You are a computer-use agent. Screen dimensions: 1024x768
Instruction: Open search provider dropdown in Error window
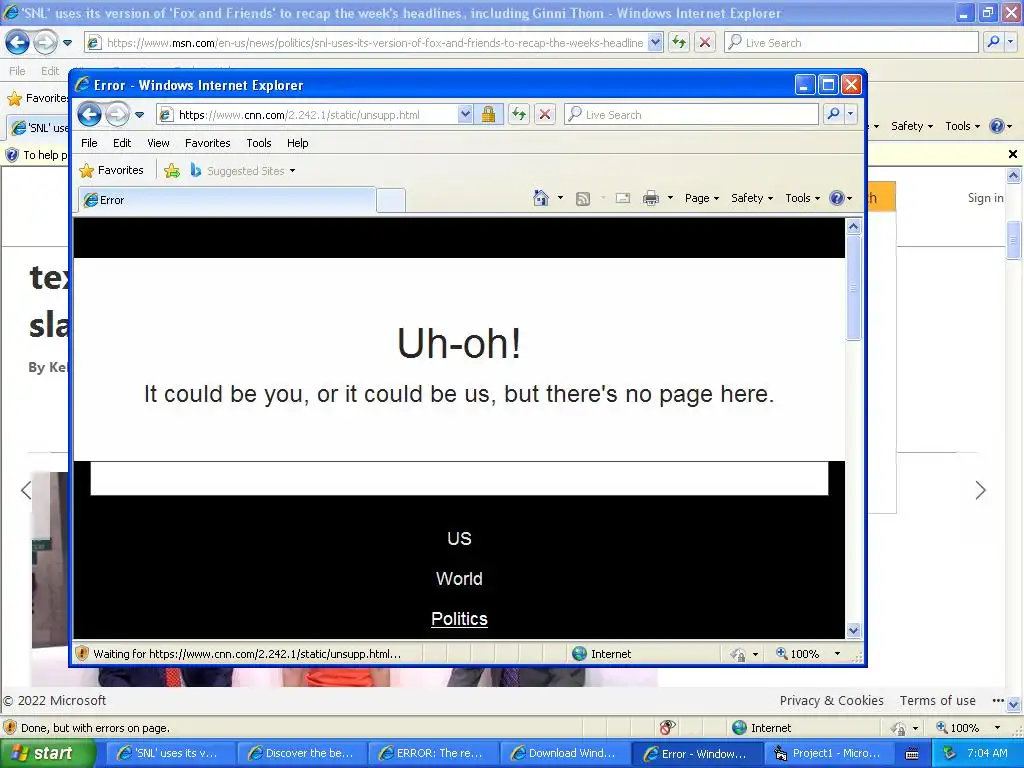[x=850, y=115]
